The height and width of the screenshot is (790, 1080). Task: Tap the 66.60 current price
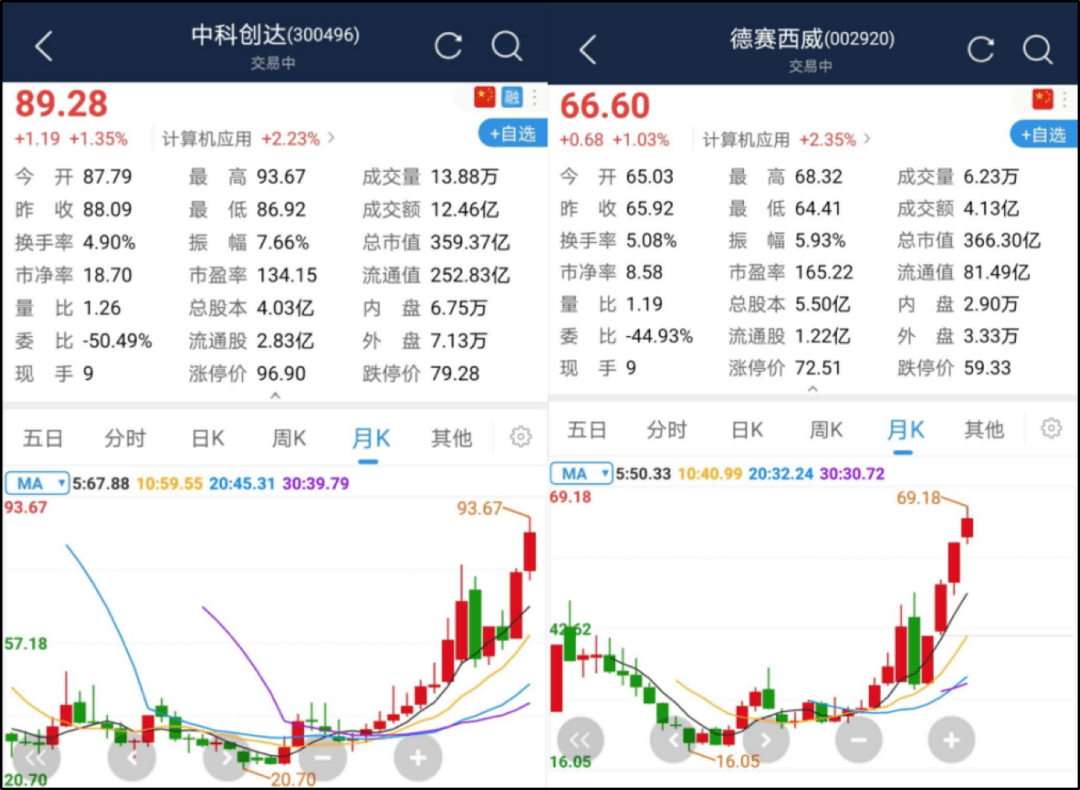click(x=604, y=106)
